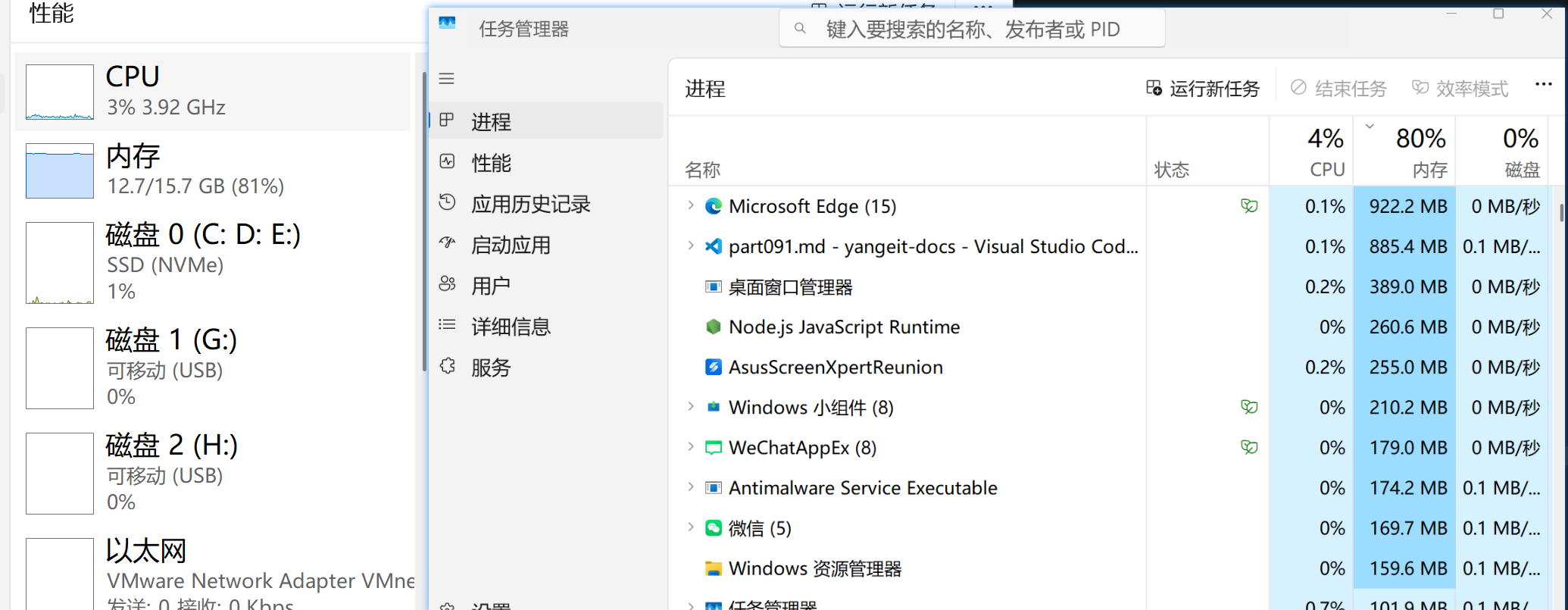The height and width of the screenshot is (610, 1568).
Task: Click the Node.js JavaScript Runtime icon
Action: (713, 327)
